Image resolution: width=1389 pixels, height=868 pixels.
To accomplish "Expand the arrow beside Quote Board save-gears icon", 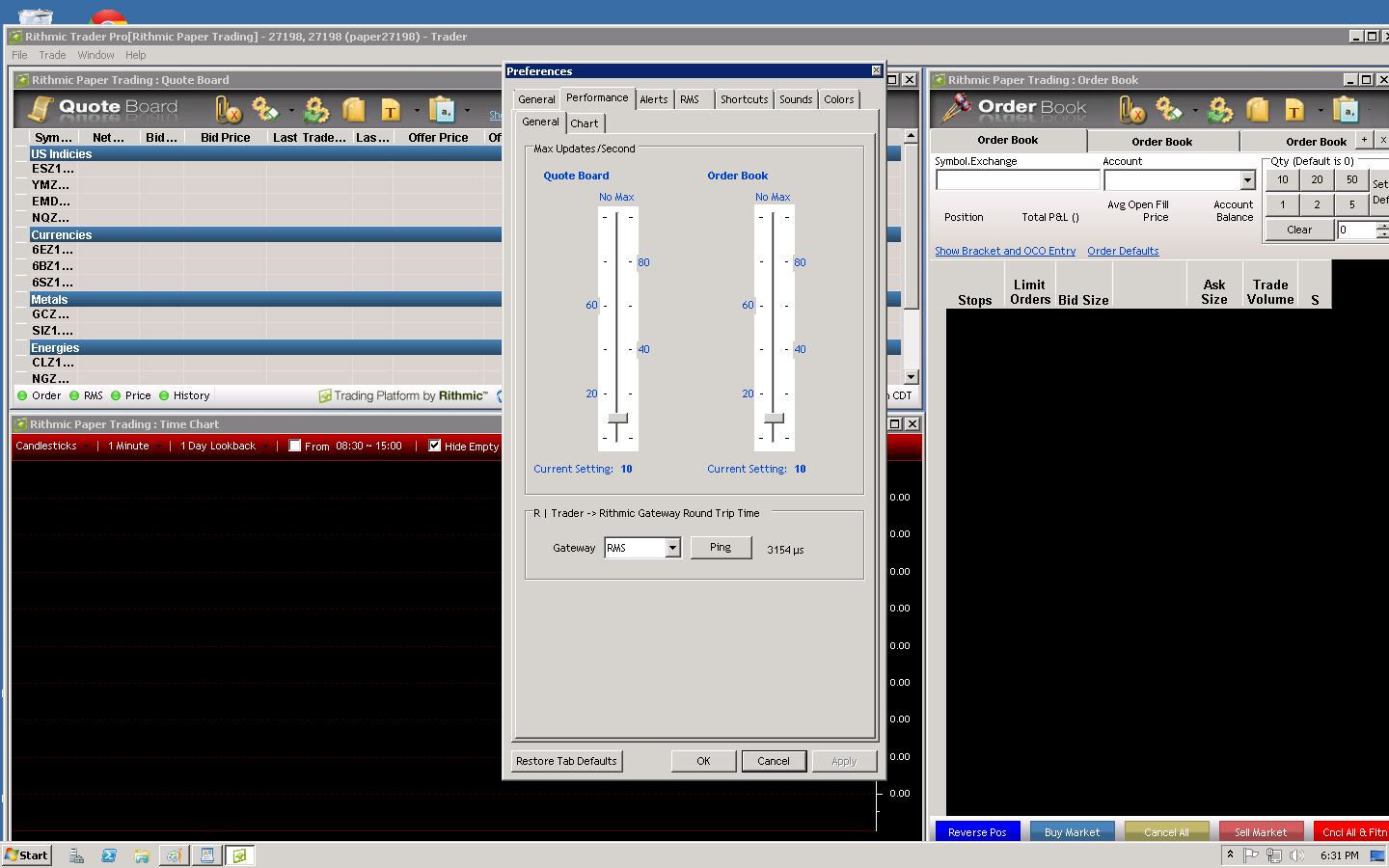I will 291,111.
